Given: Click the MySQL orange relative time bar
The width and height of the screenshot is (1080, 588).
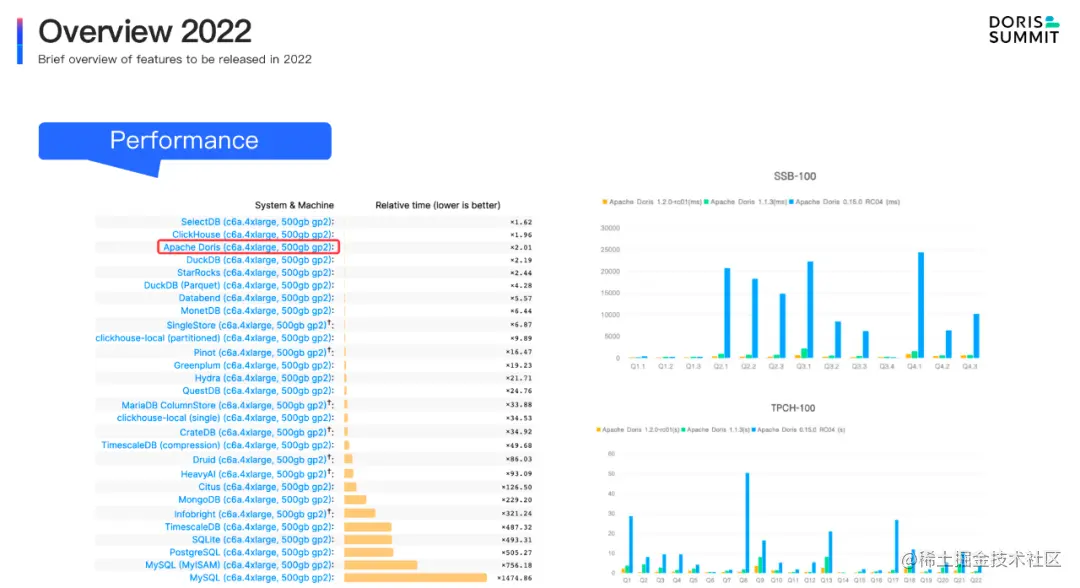Looking at the screenshot, I should pos(415,578).
